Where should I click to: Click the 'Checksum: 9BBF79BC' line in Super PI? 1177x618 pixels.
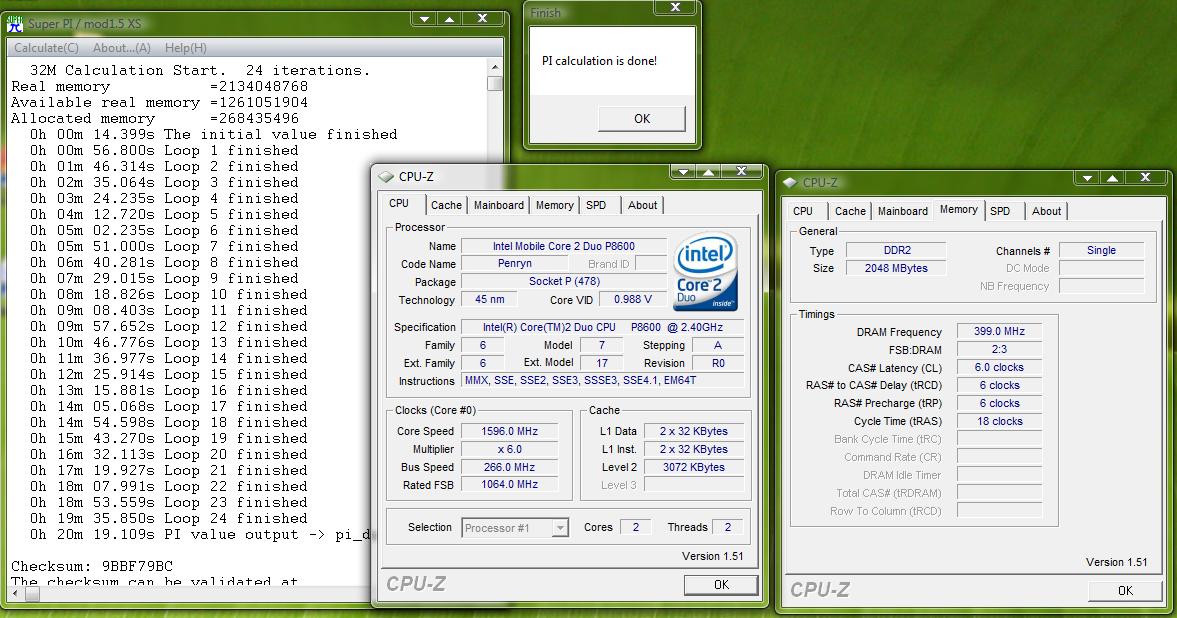92,566
